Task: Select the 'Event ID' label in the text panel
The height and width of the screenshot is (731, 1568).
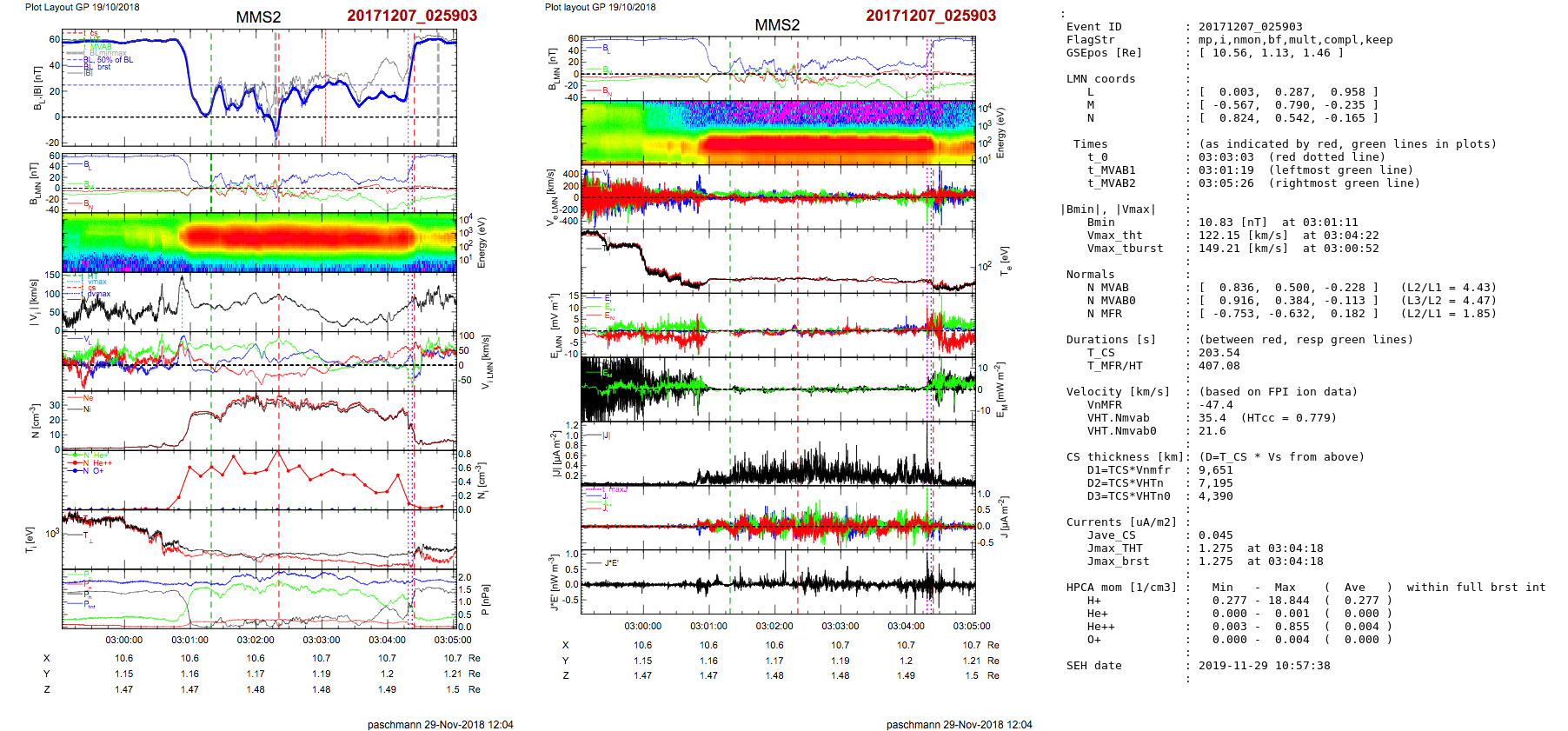Action: coord(1094,27)
